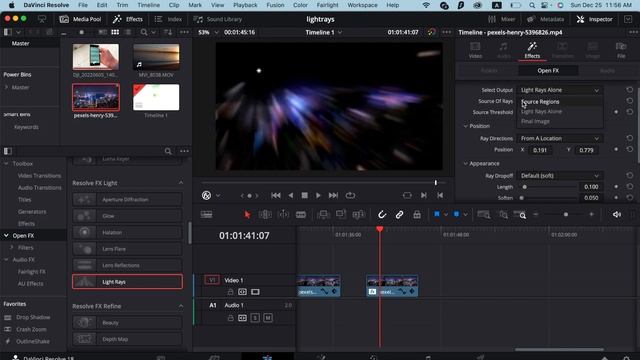Select the Open FX sub-tab
This screenshot has width=640, height=360.
pyautogui.click(x=548, y=71)
